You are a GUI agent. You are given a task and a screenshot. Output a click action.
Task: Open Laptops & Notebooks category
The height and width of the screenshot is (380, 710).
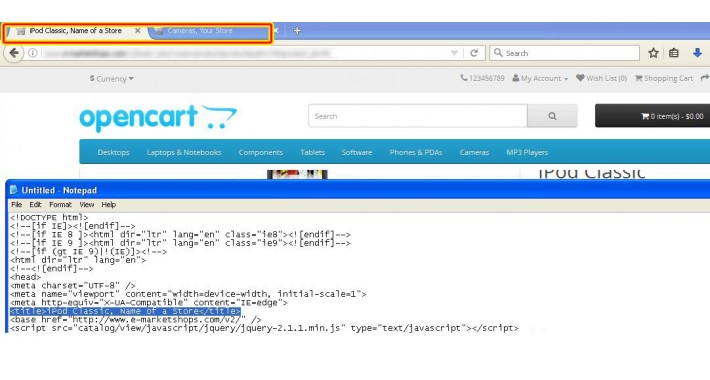pyautogui.click(x=184, y=152)
